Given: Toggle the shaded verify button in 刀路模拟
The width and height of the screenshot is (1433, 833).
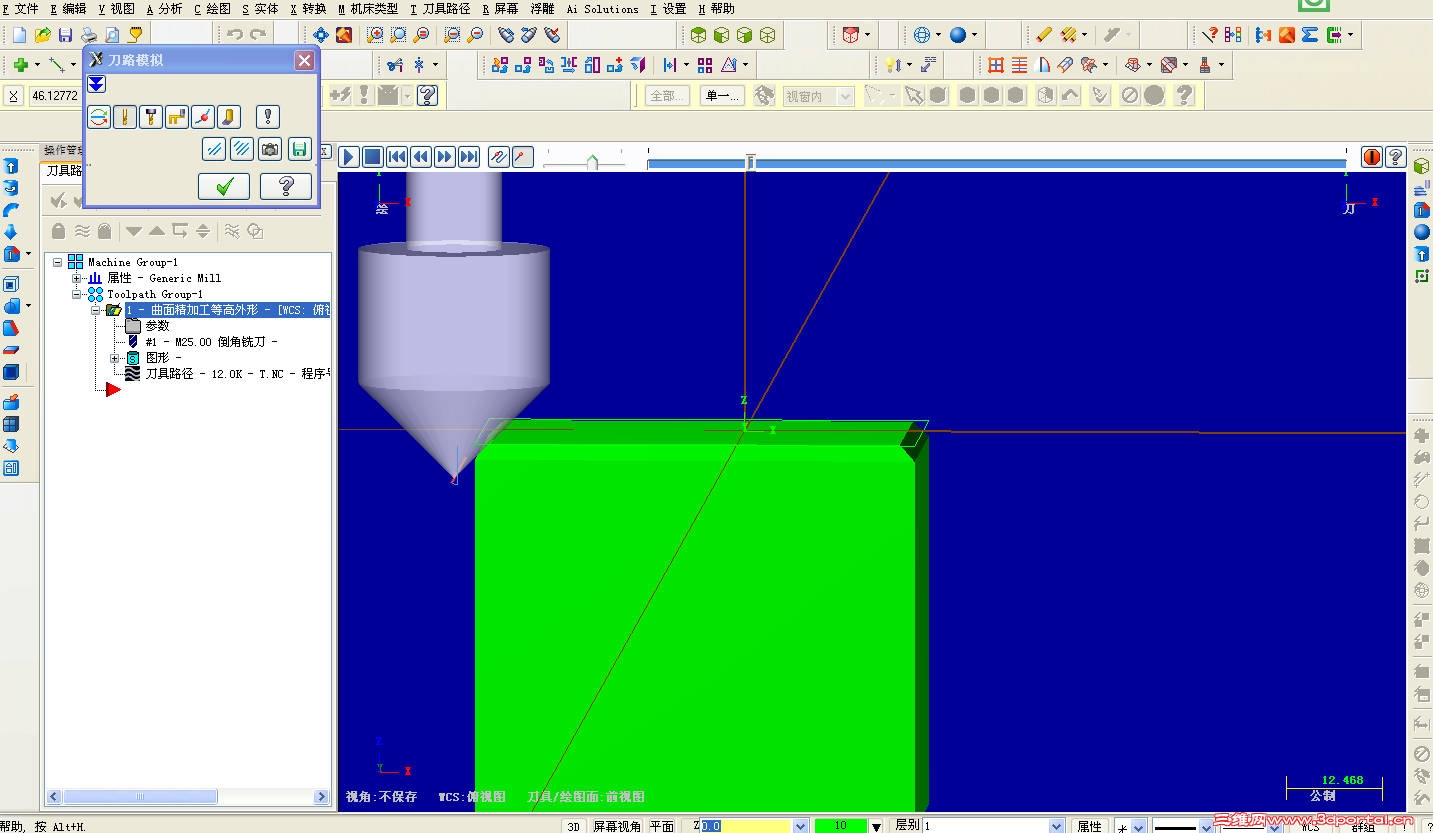Looking at the screenshot, I should [x=228, y=117].
